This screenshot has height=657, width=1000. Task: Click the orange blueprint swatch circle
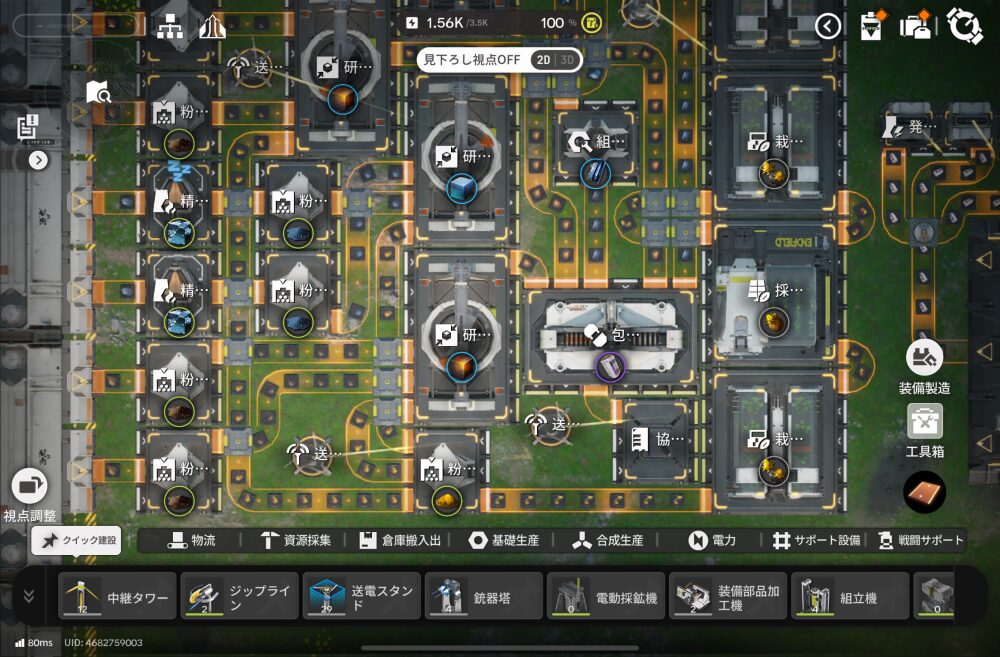coord(924,492)
